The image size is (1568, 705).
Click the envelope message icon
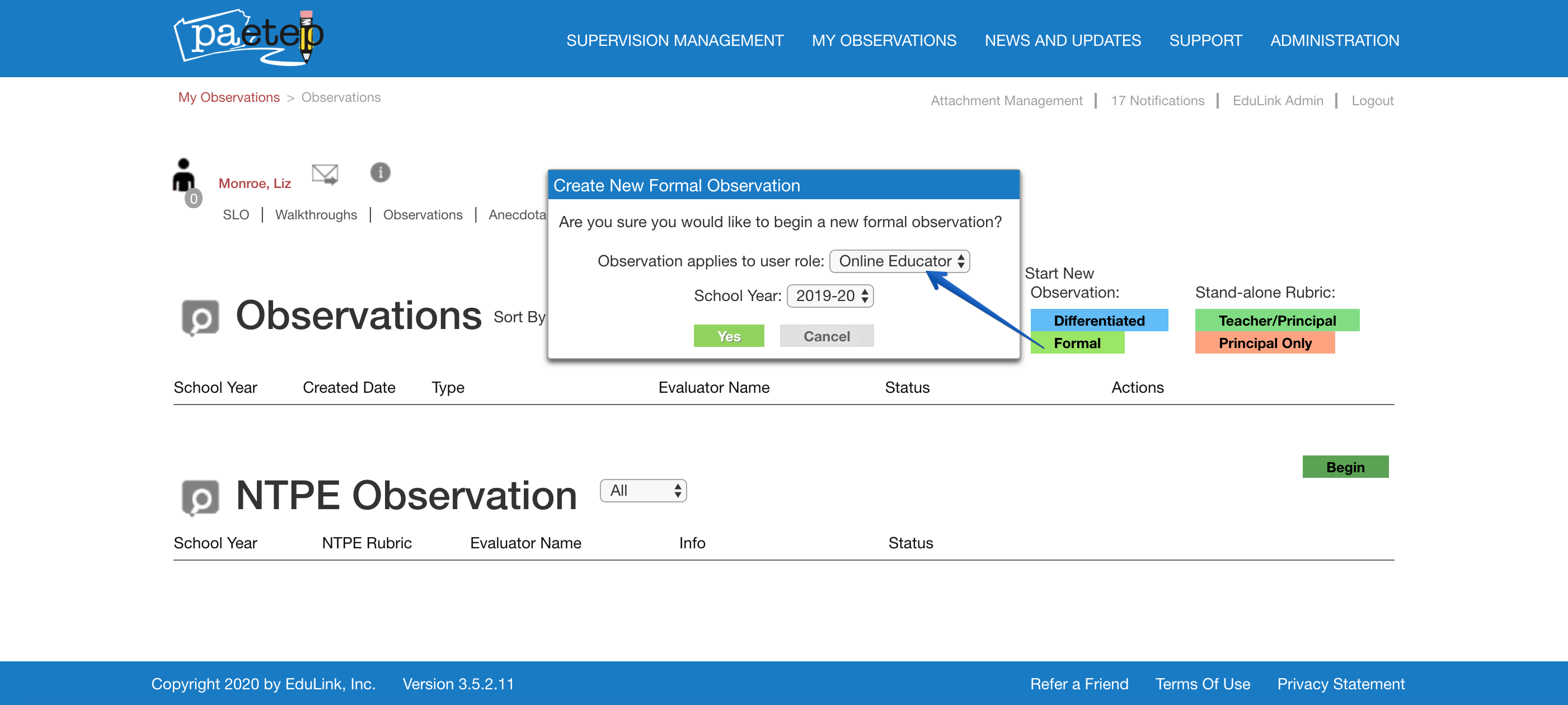[325, 174]
